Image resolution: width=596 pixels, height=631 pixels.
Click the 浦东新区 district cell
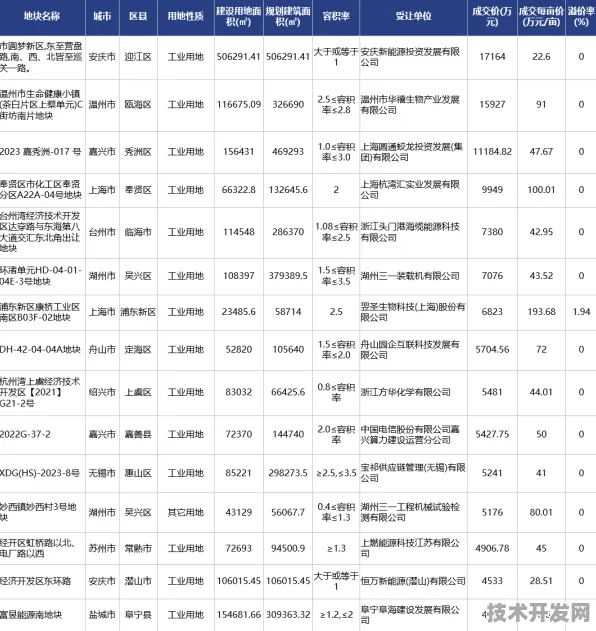pos(138,312)
